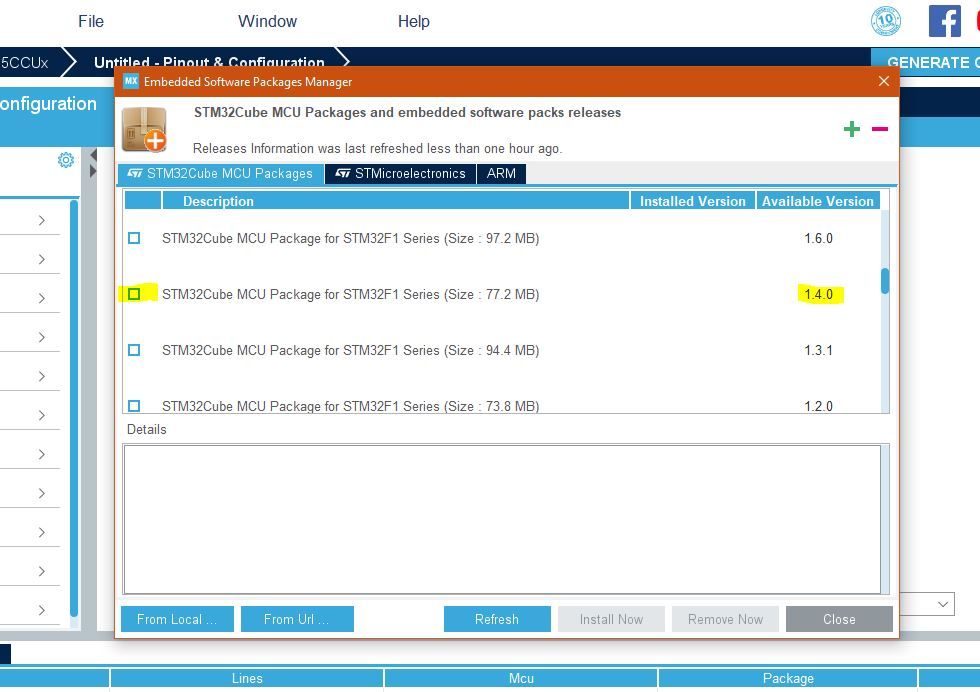Open the File menu
The height and width of the screenshot is (692, 980).
91,21
